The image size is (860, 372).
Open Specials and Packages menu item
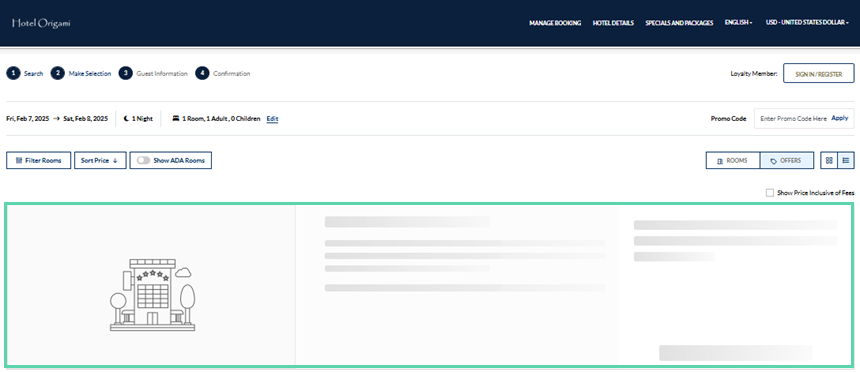[x=679, y=23]
